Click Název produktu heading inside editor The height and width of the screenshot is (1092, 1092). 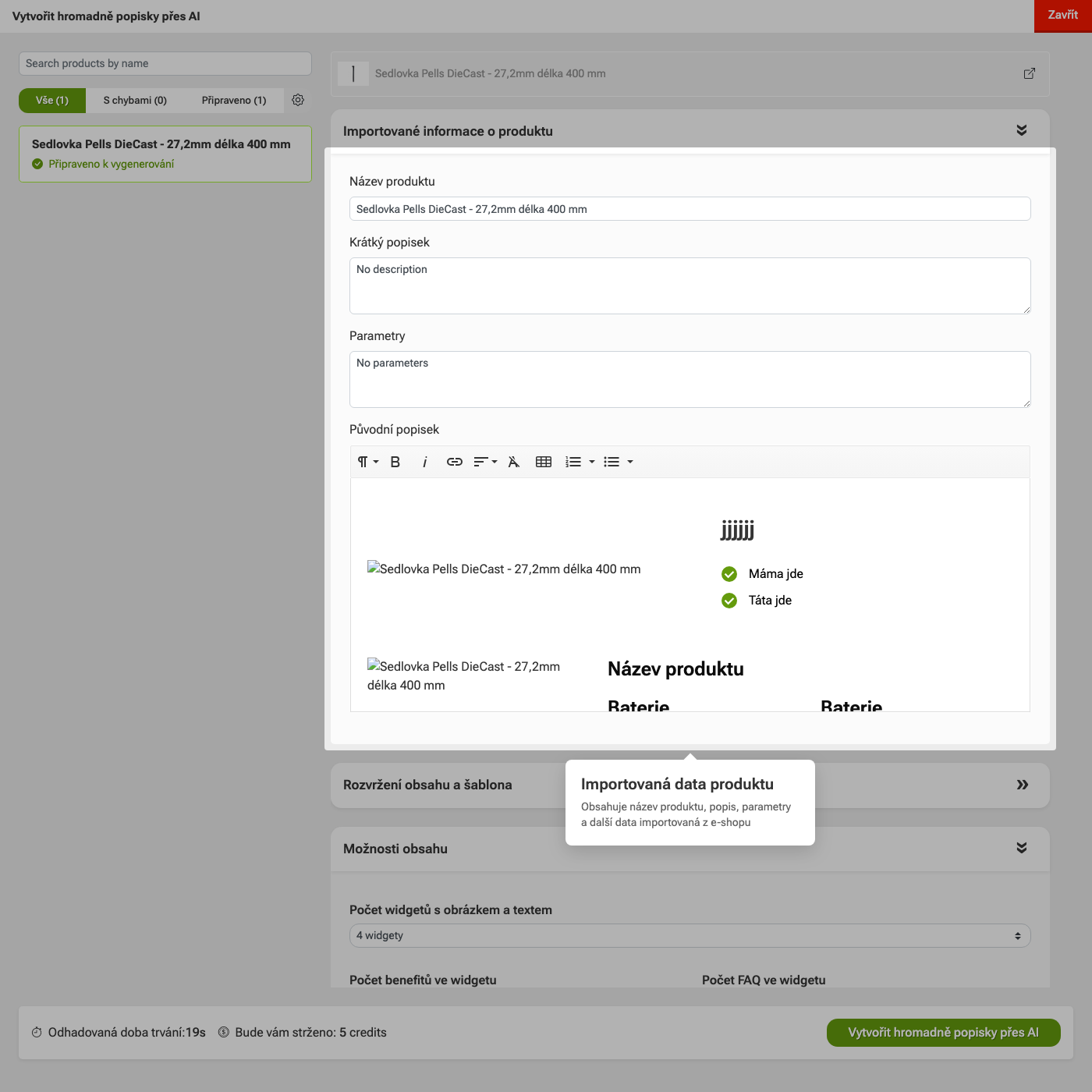click(675, 669)
